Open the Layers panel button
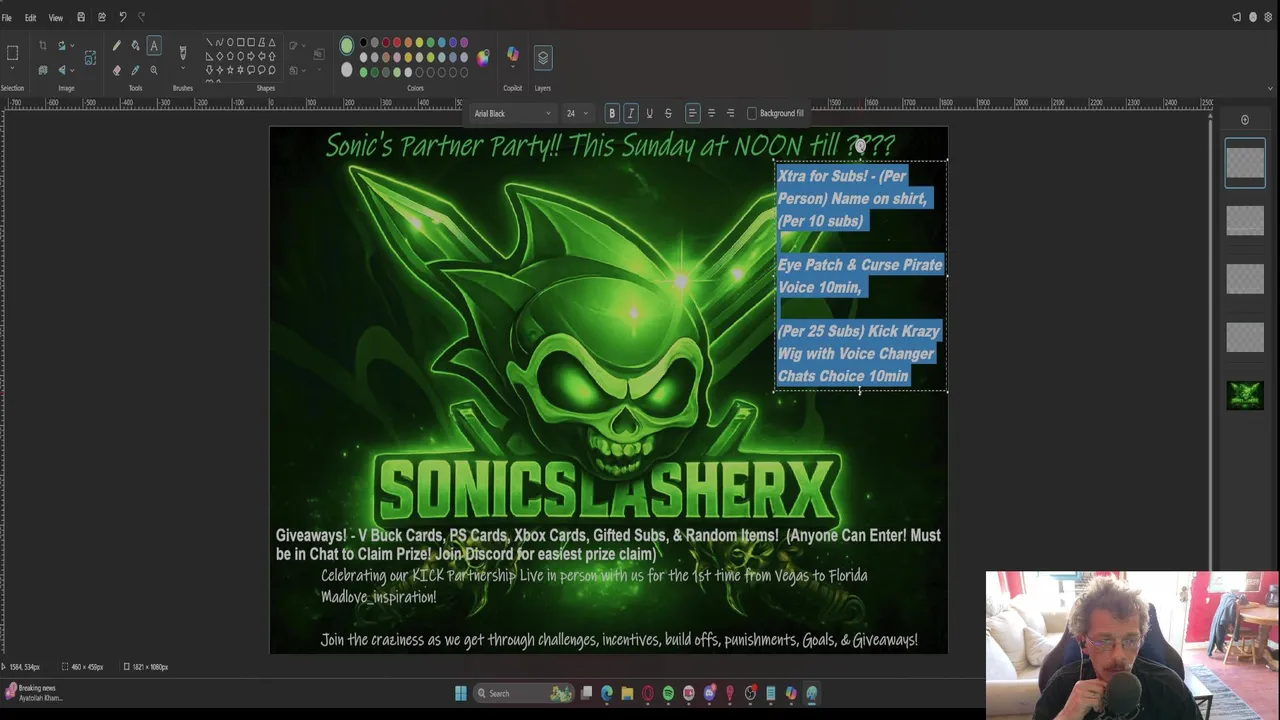This screenshot has width=1280, height=720. (x=543, y=57)
